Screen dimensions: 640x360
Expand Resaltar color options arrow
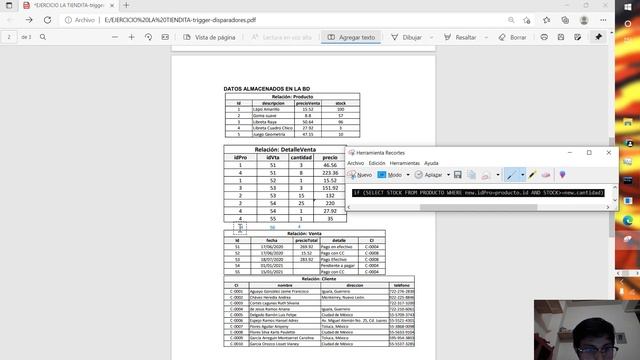coord(486,38)
